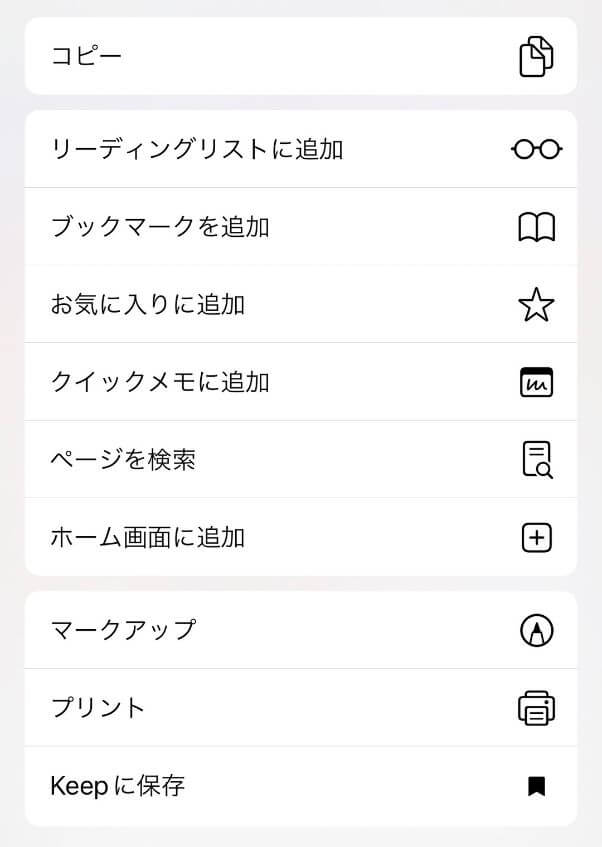This screenshot has width=602, height=847.
Task: Tap the copy documents icon
Action: tap(536, 56)
